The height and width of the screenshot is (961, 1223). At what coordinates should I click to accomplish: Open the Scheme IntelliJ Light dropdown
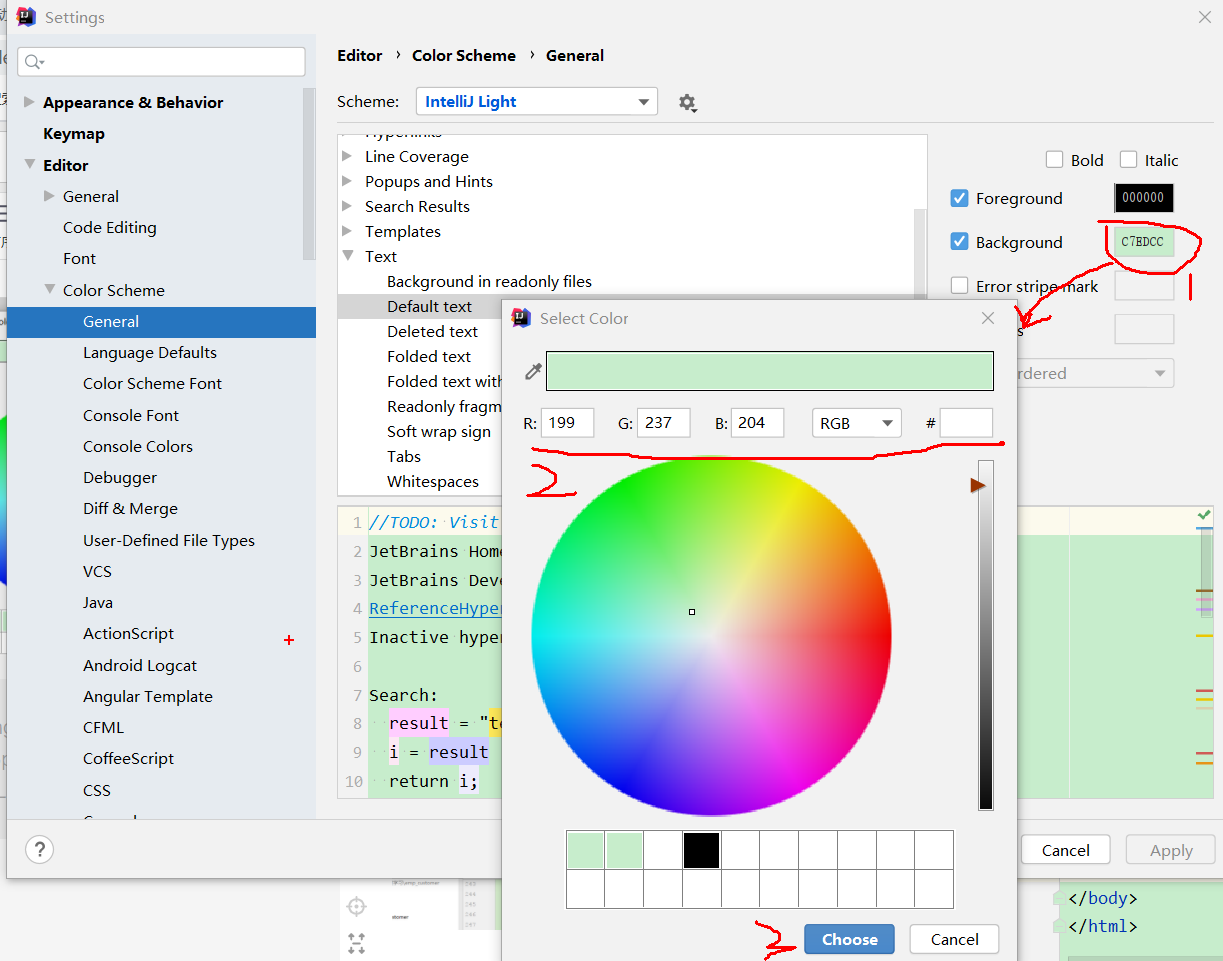537,102
